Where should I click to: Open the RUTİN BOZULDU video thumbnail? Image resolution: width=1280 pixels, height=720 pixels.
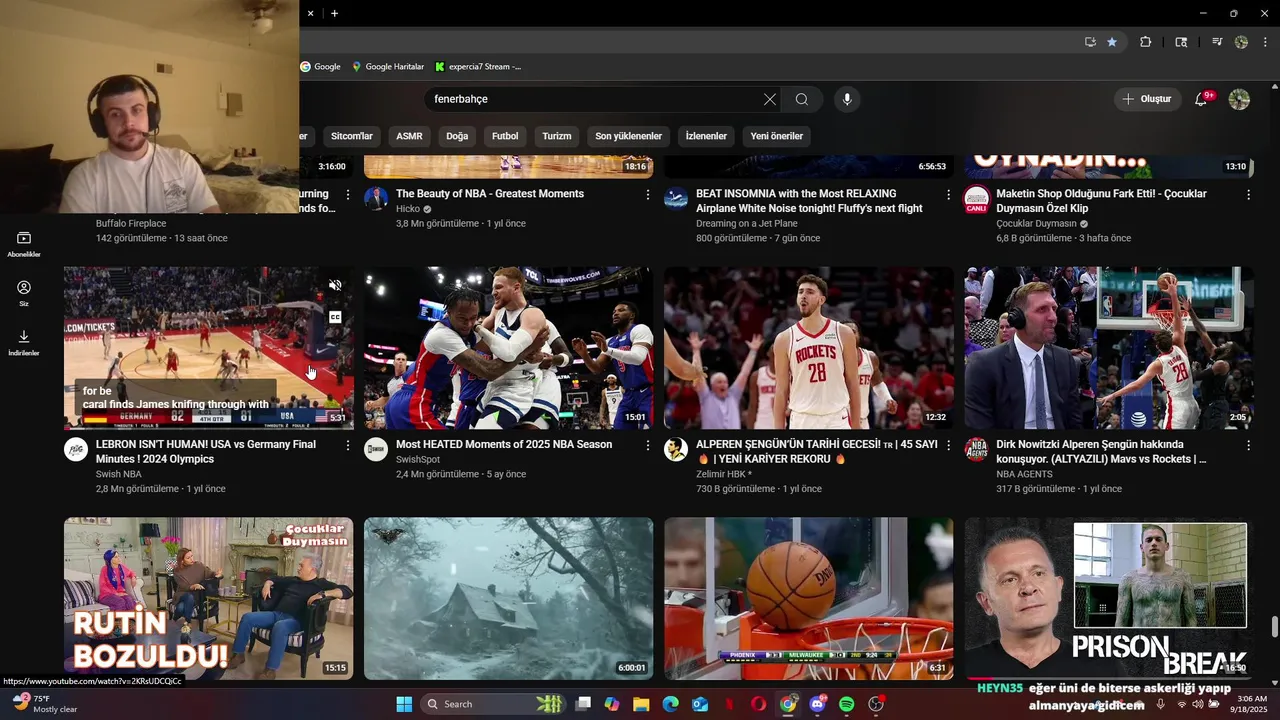pyautogui.click(x=209, y=598)
